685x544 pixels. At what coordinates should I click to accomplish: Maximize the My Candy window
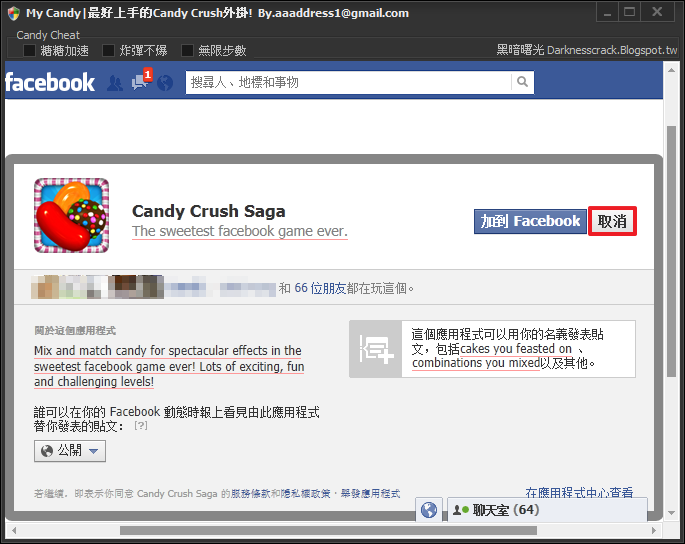tap(630, 13)
